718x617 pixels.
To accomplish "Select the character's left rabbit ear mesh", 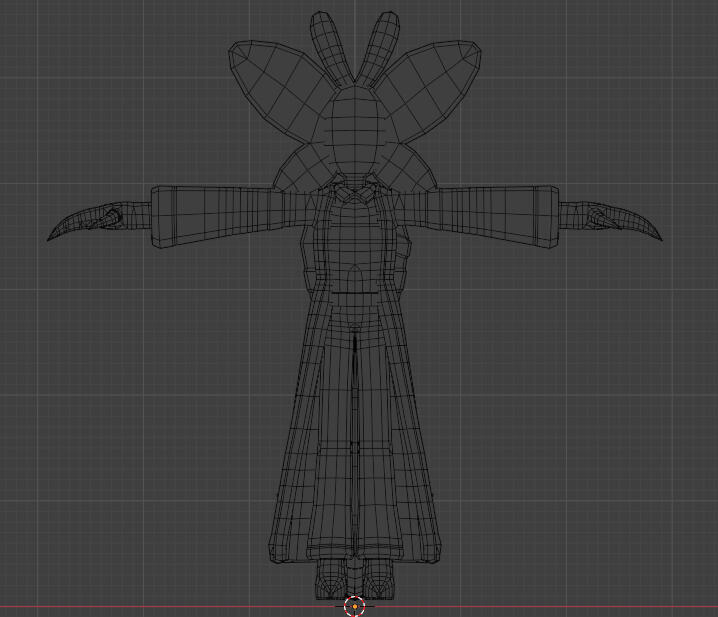I will pyautogui.click(x=329, y=47).
